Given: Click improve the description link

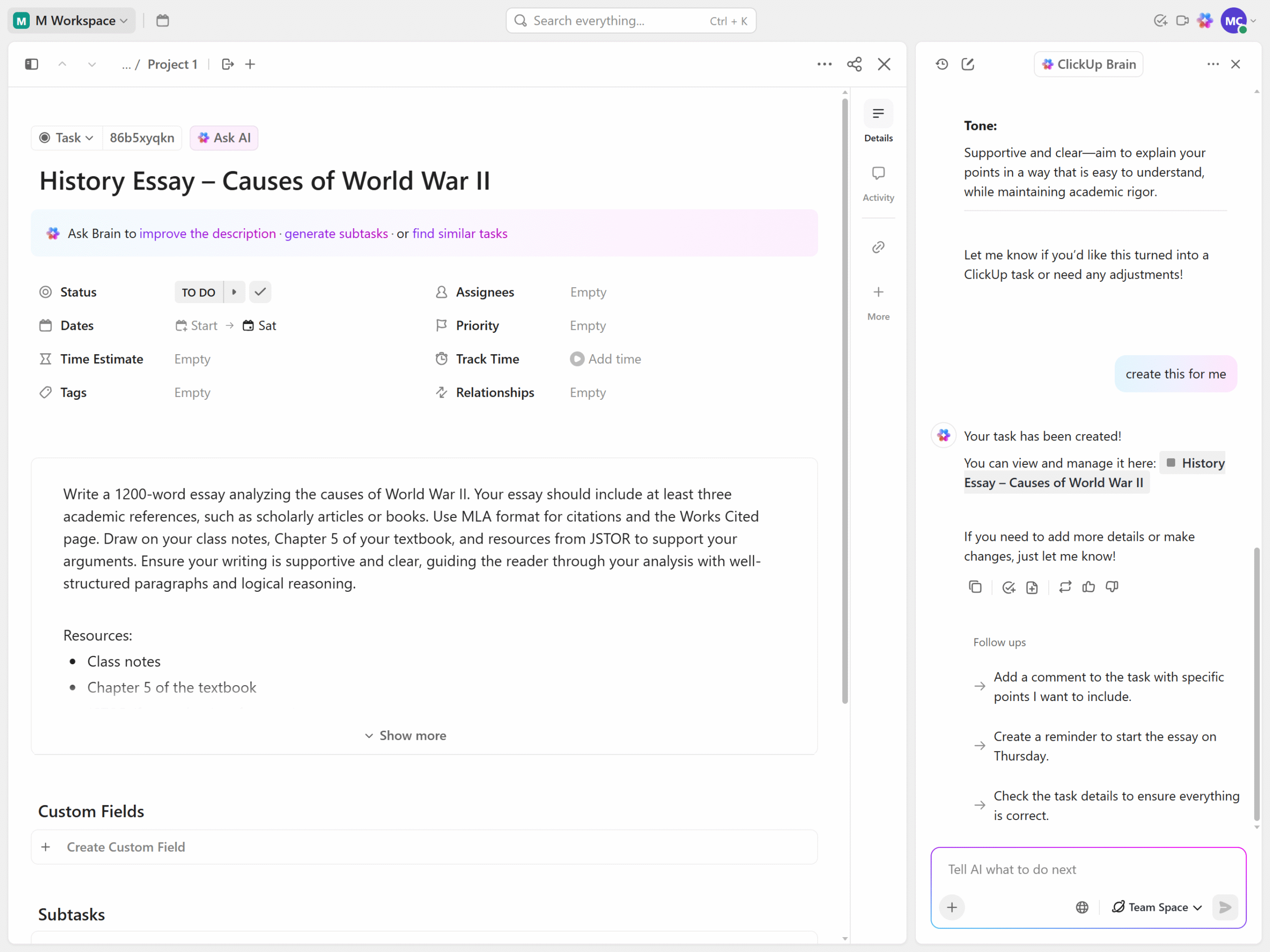Looking at the screenshot, I should (x=208, y=234).
